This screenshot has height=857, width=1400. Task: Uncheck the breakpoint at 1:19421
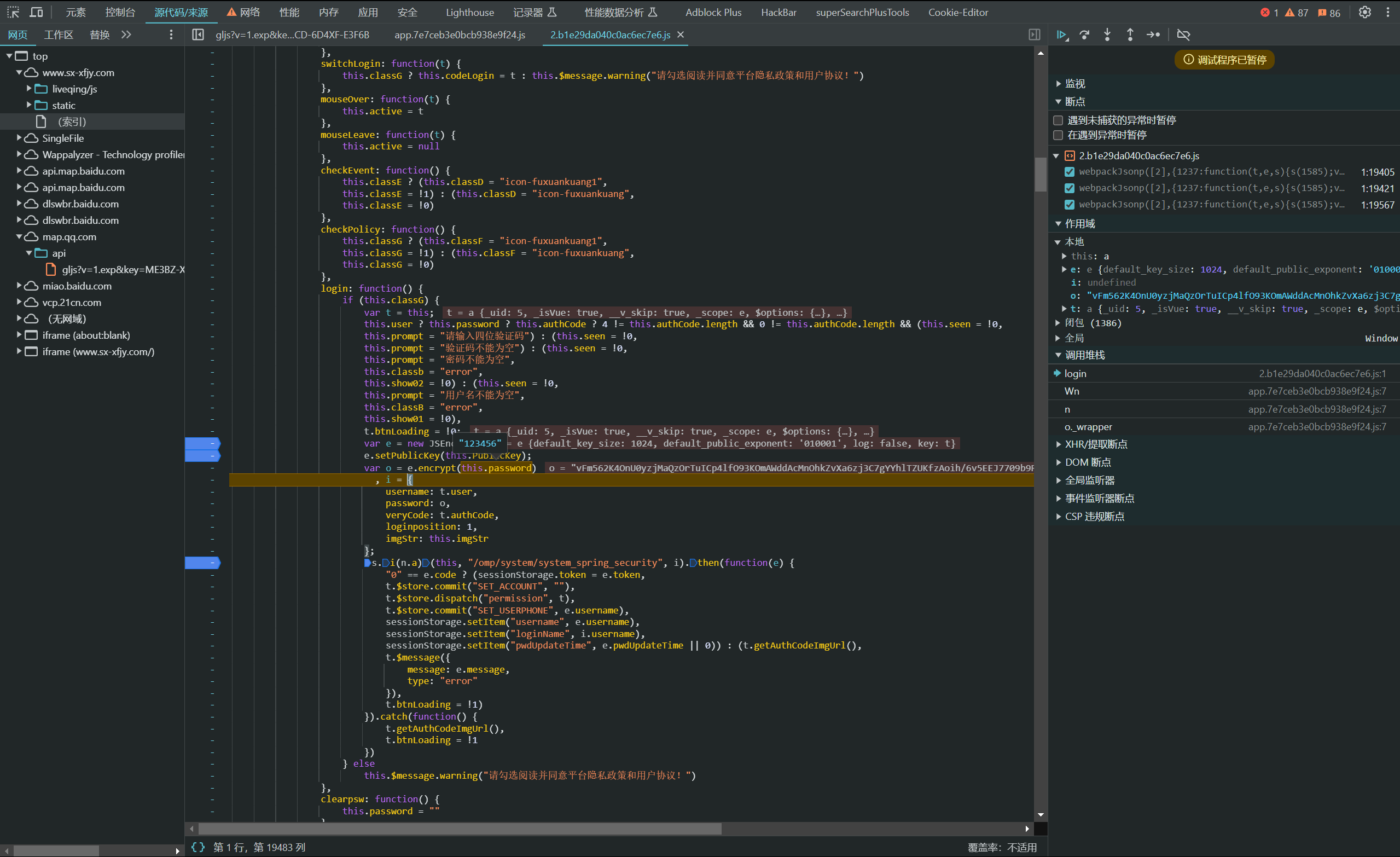click(1070, 188)
